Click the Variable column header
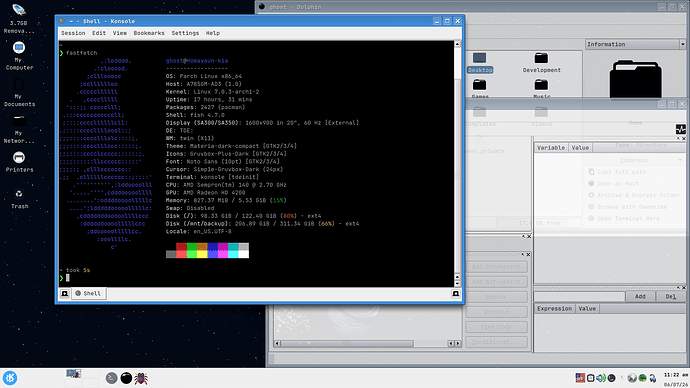Image resolution: width=690 pixels, height=388 pixels. pos(551,148)
